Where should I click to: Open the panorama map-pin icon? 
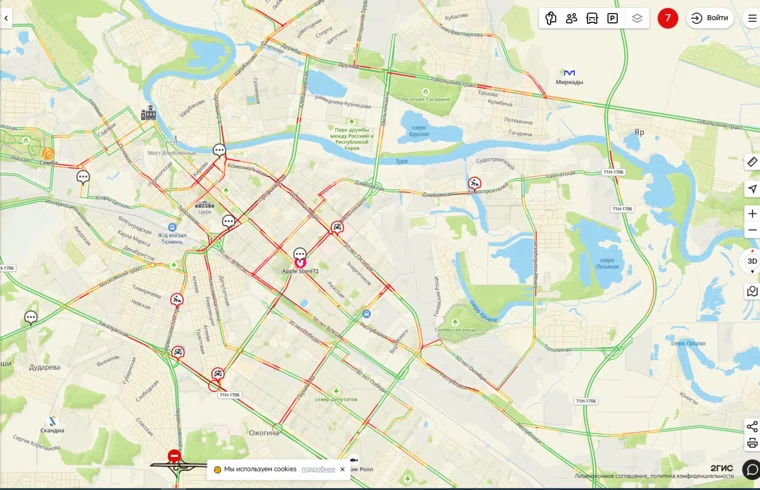(x=752, y=291)
